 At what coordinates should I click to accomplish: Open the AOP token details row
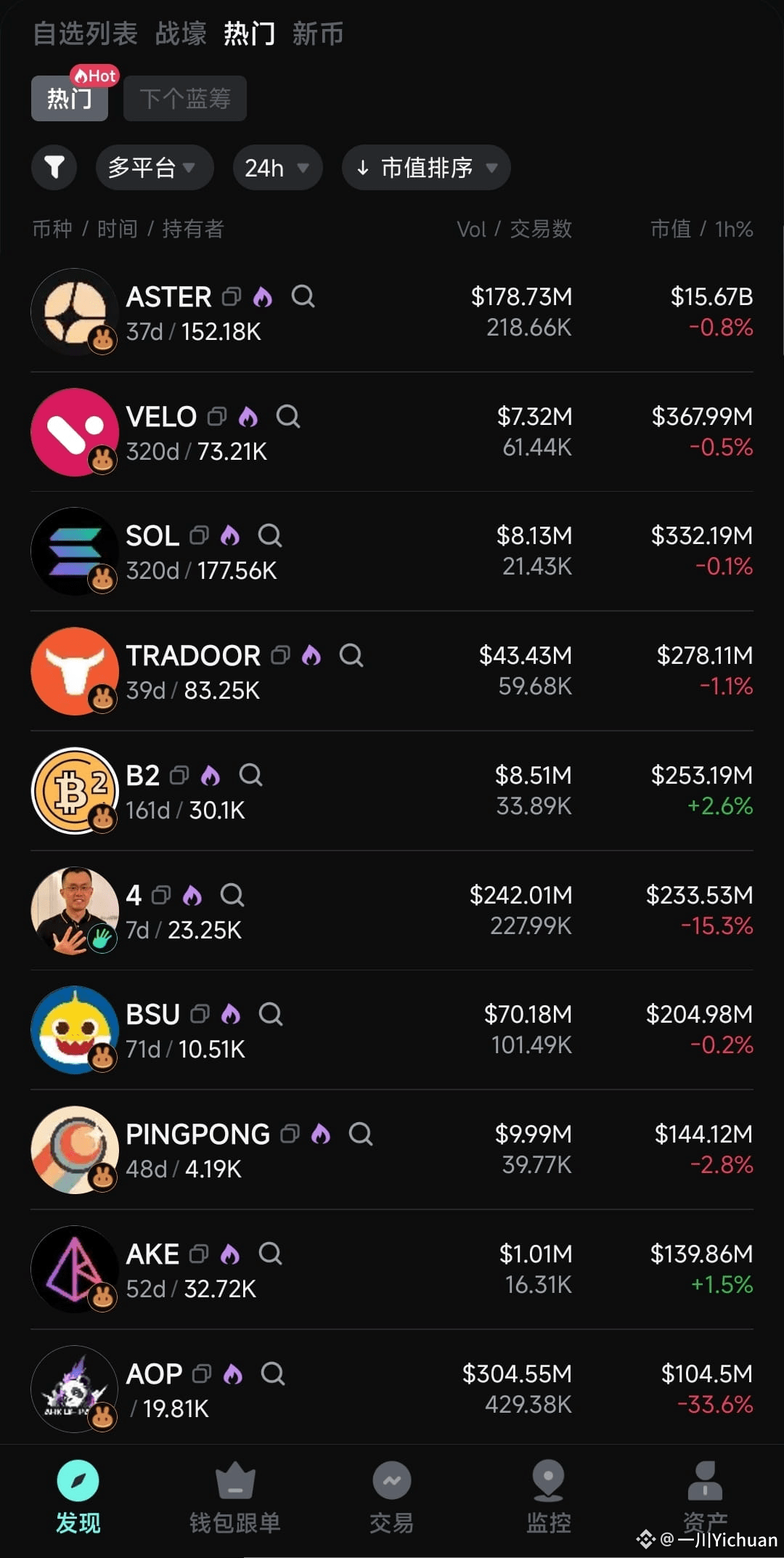click(x=392, y=1389)
